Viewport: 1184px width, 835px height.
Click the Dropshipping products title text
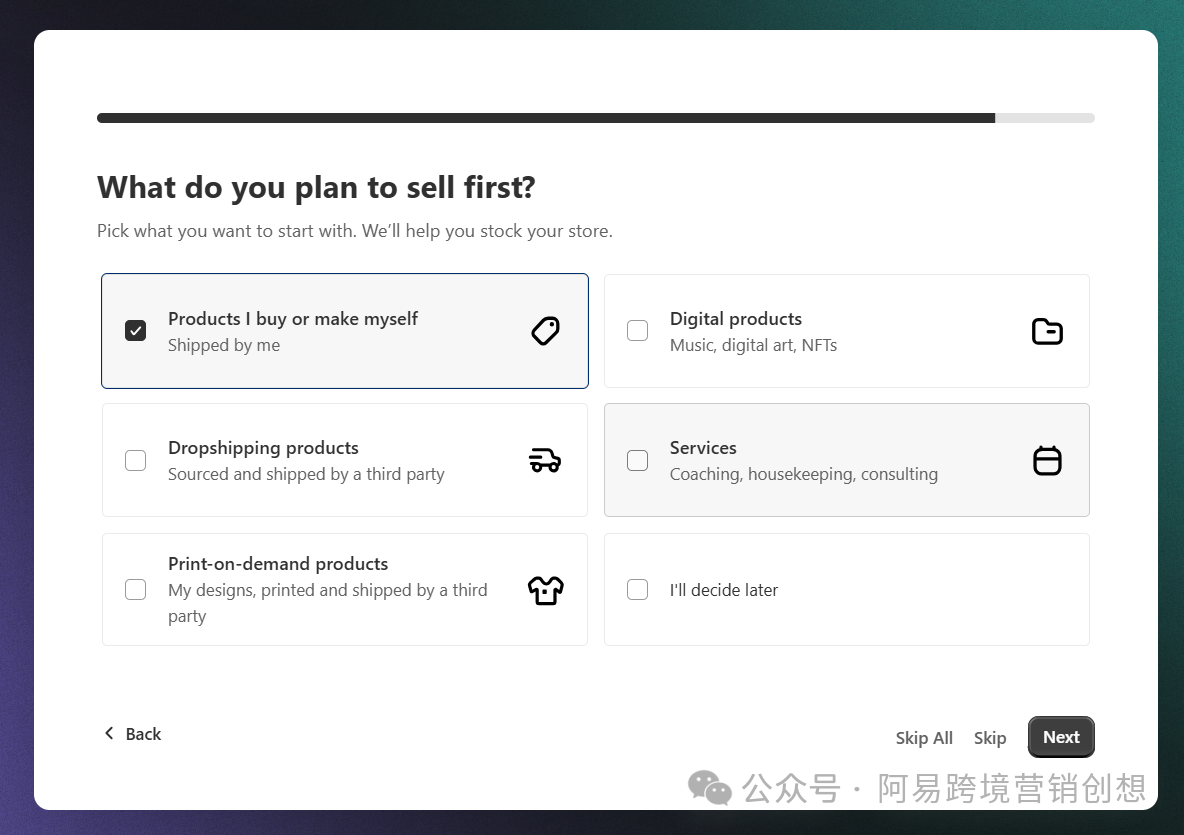(x=263, y=448)
